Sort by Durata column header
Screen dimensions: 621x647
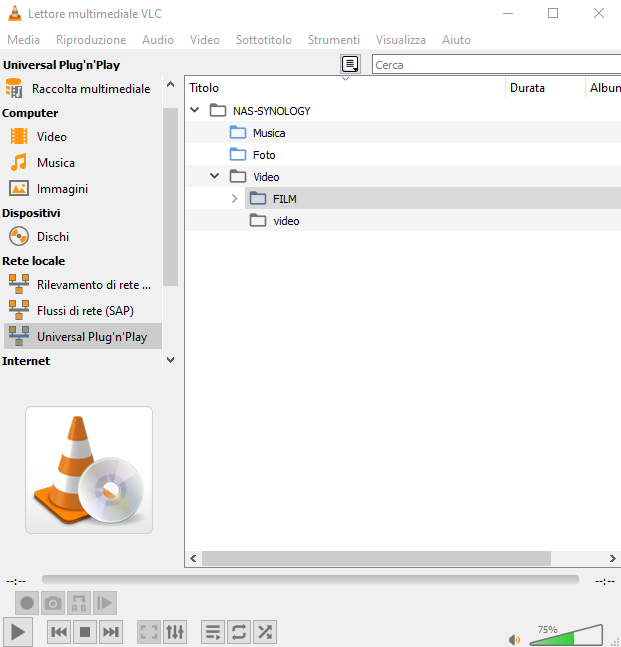click(545, 88)
